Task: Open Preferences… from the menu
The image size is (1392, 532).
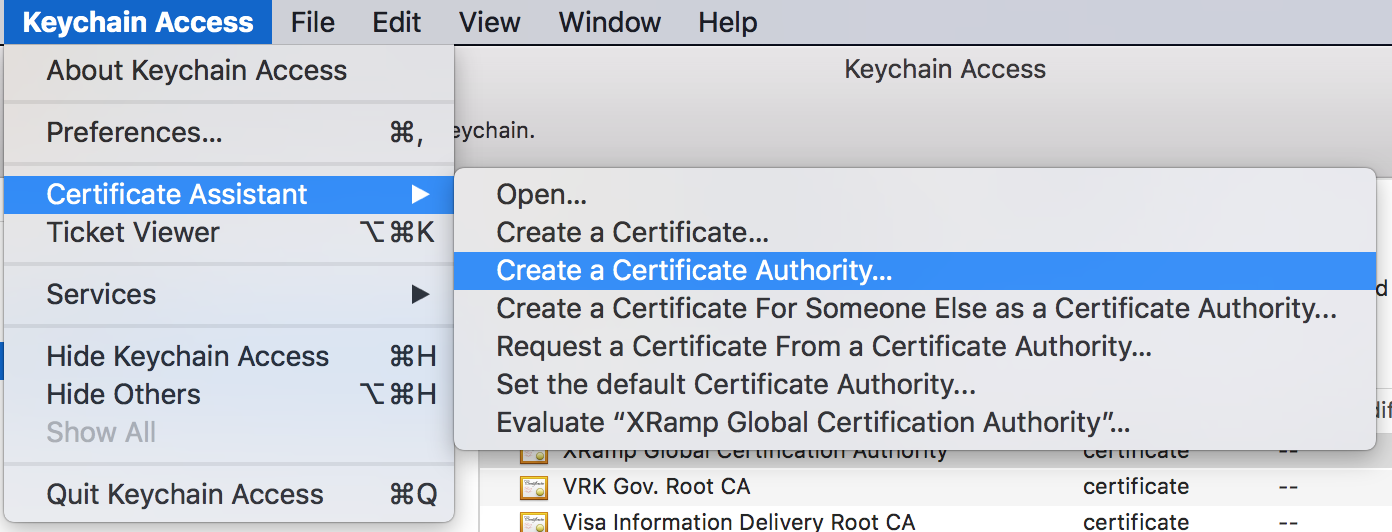Action: tap(229, 133)
